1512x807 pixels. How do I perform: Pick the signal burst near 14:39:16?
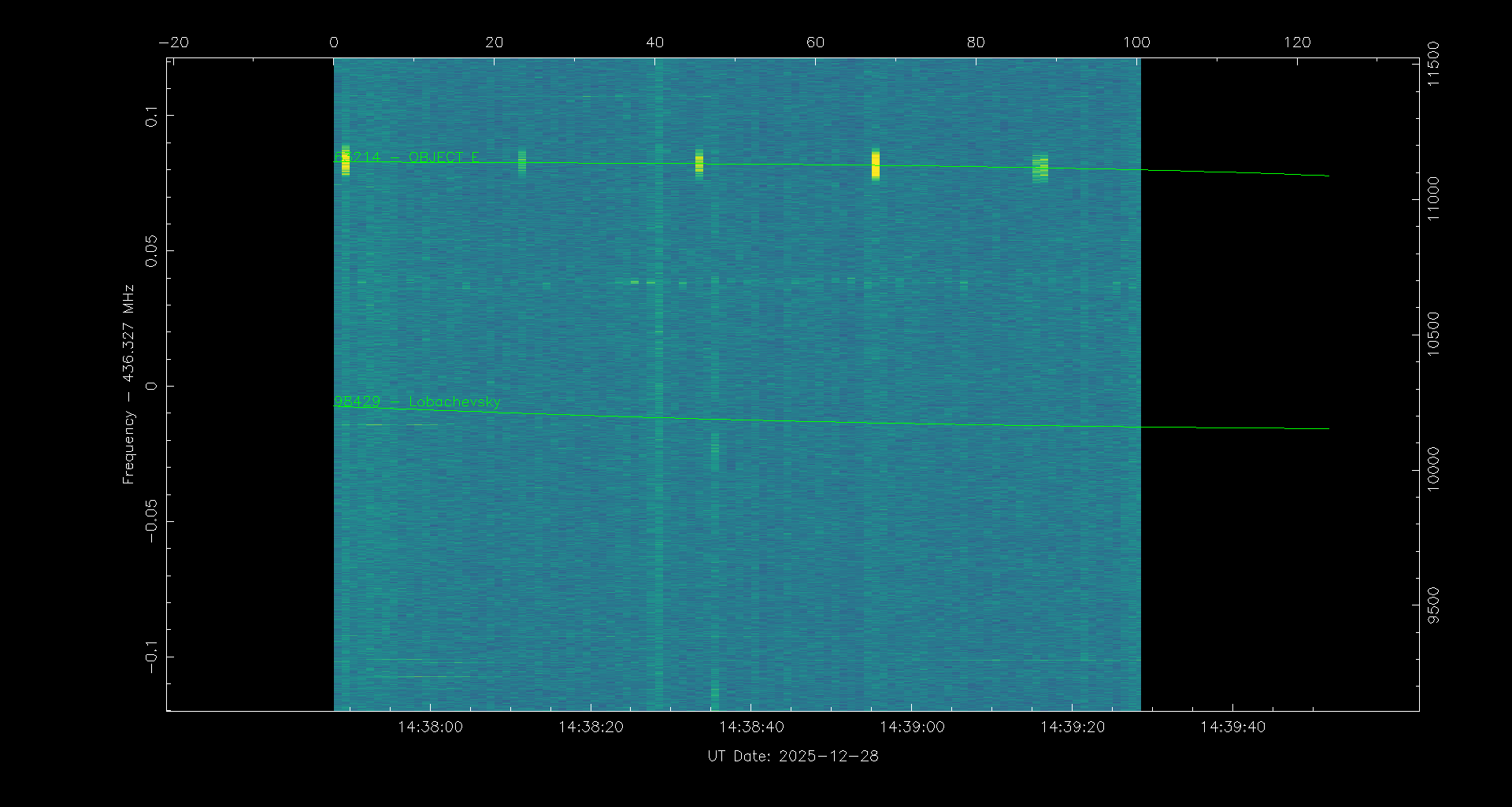pyautogui.click(x=1040, y=168)
